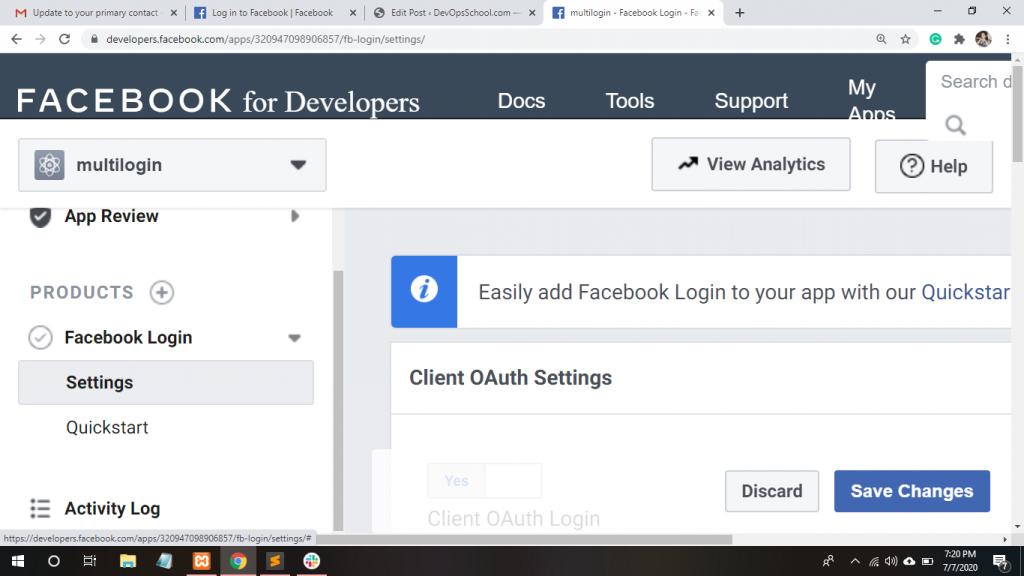
Task: Switch to the Gmail Update primary contact tab
Action: coord(96,12)
